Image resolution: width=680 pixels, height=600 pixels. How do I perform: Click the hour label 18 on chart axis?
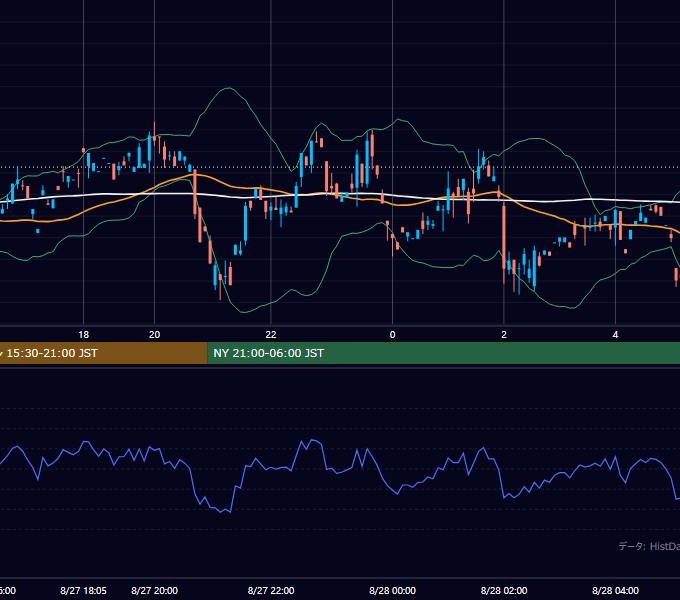83,334
